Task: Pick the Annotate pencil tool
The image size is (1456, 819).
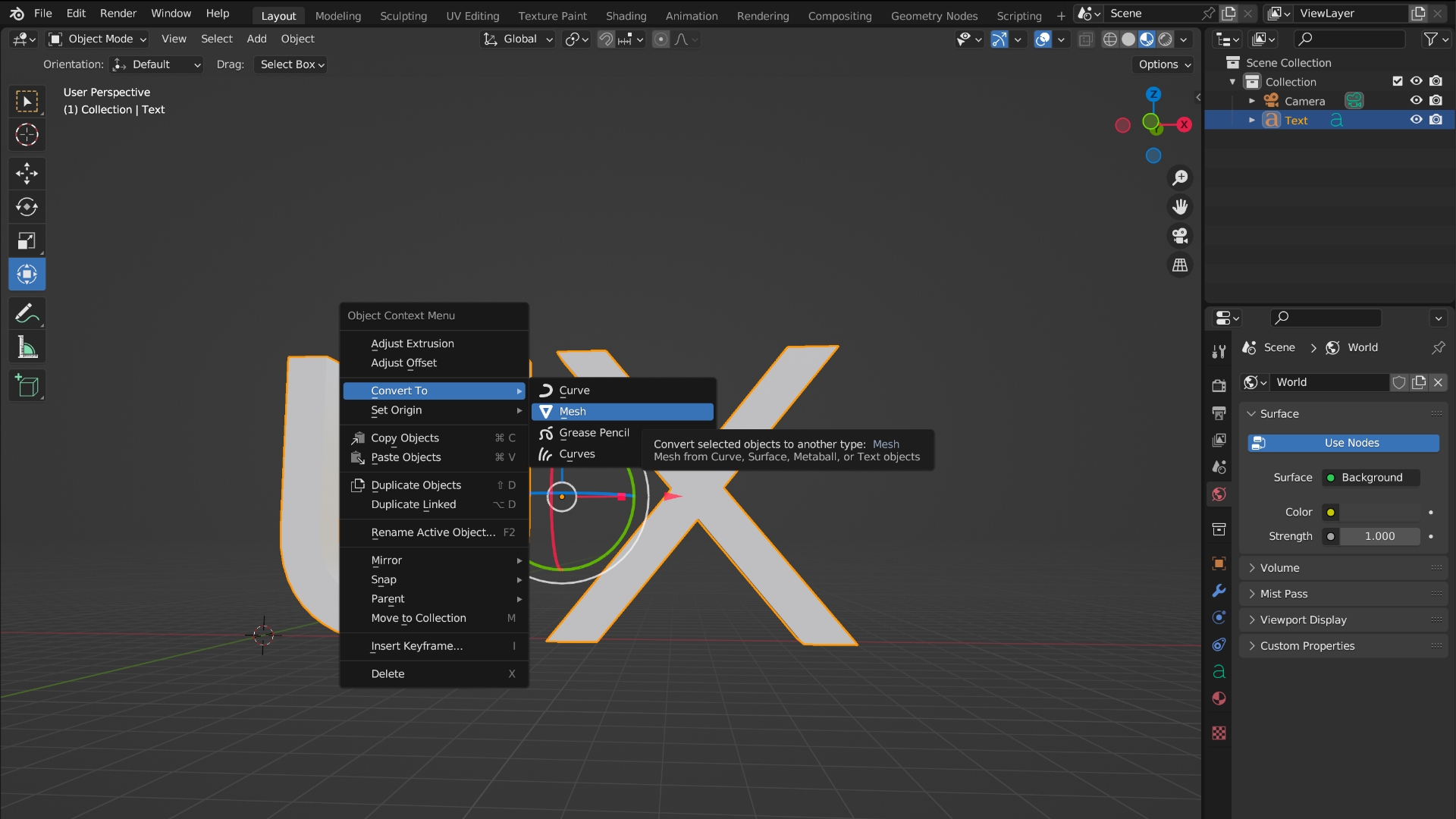Action: tap(27, 313)
